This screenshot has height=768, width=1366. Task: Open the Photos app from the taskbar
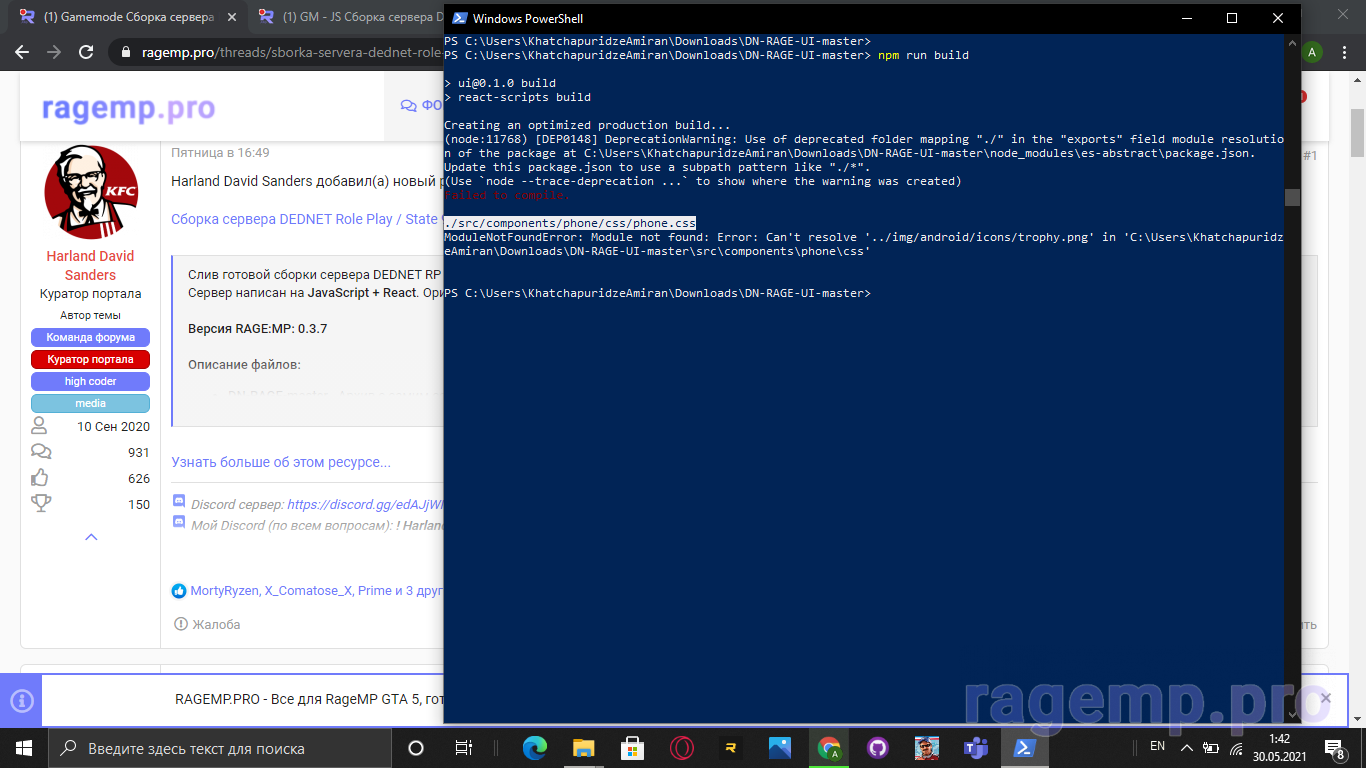pos(780,748)
